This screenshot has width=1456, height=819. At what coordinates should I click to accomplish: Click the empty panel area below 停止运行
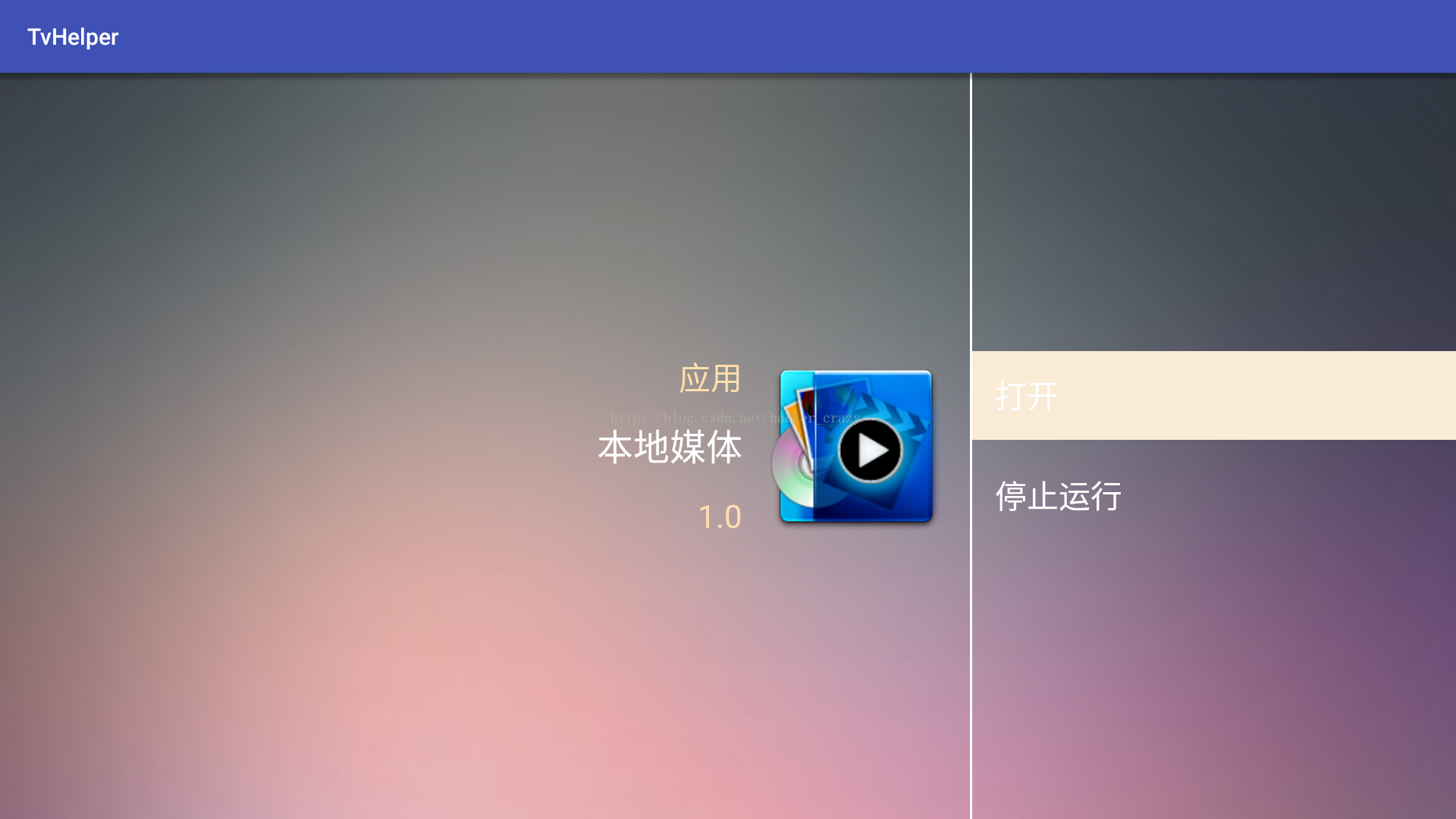pos(1213,679)
